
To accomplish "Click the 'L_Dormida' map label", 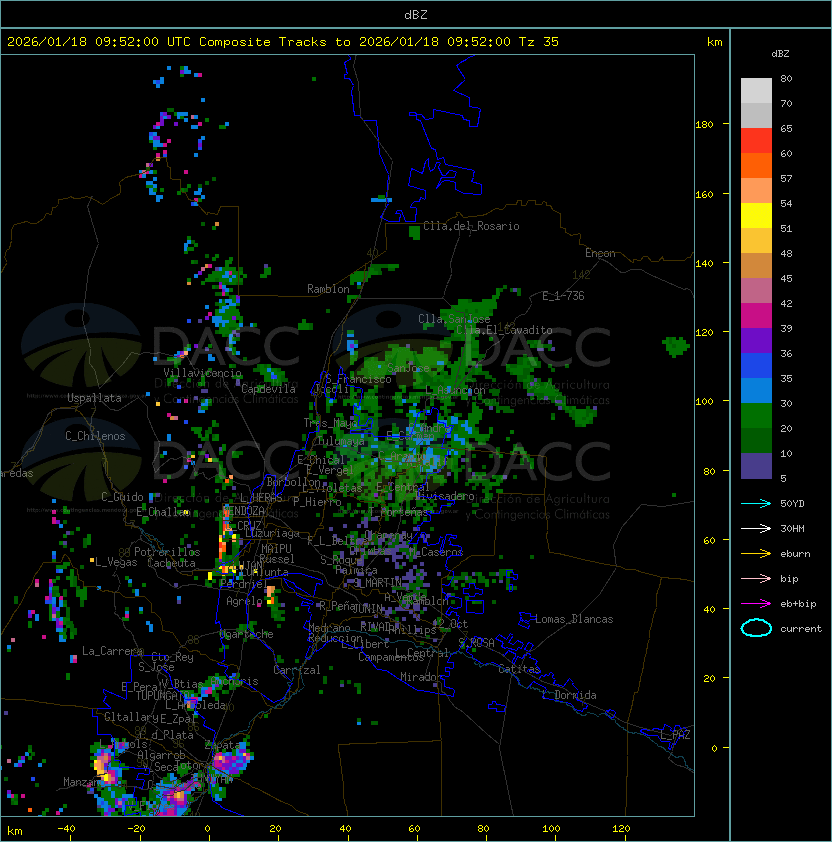I will click(569, 695).
